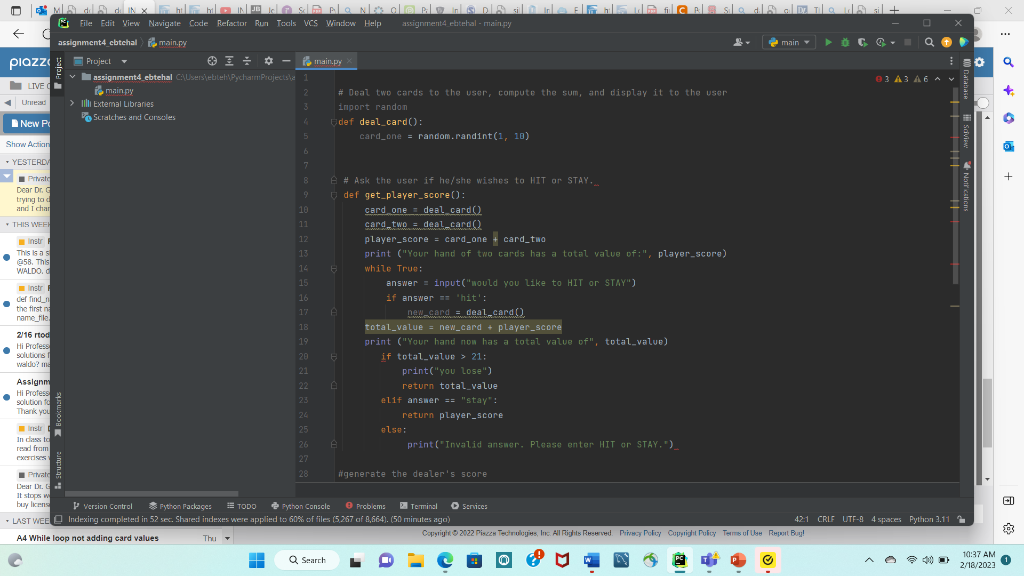Expand All icon in Project panel header

click(229, 61)
